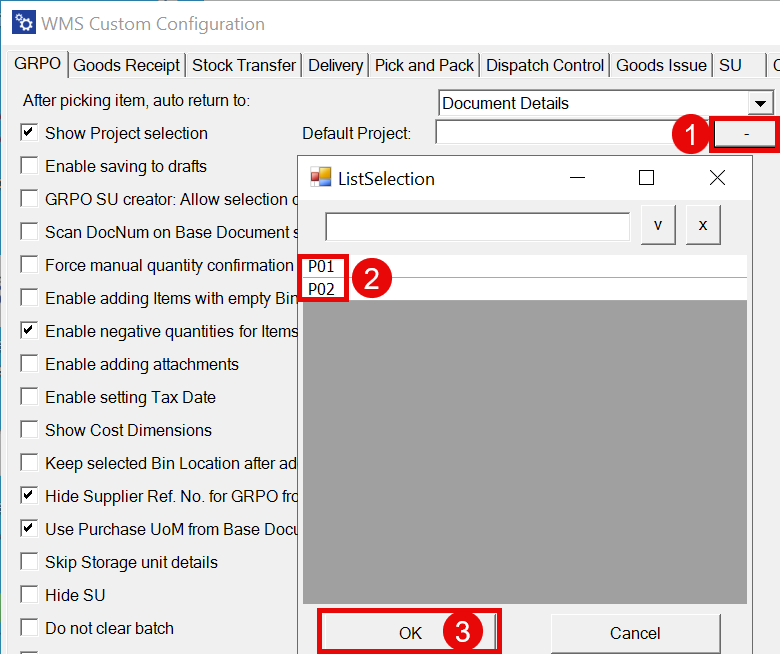Viewport: 780px width, 654px height.
Task: Enable Force manual quantity confirmation
Action: point(29,265)
